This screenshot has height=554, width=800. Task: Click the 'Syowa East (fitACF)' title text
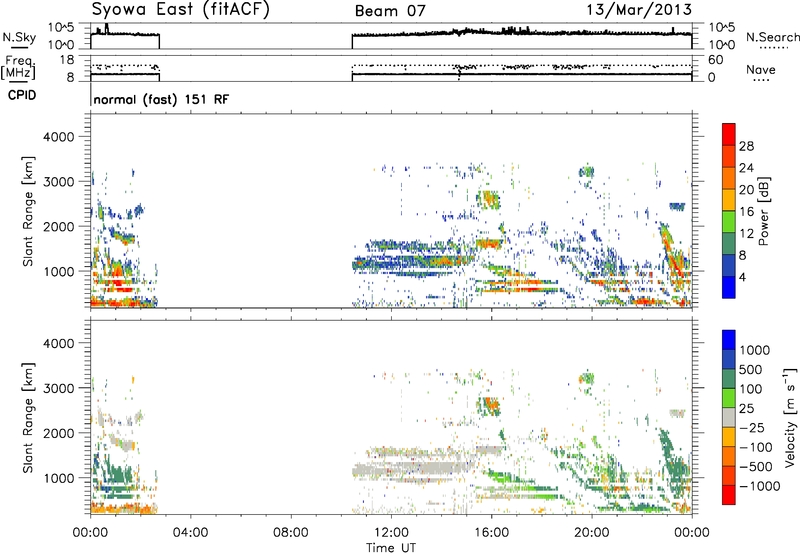(180, 9)
